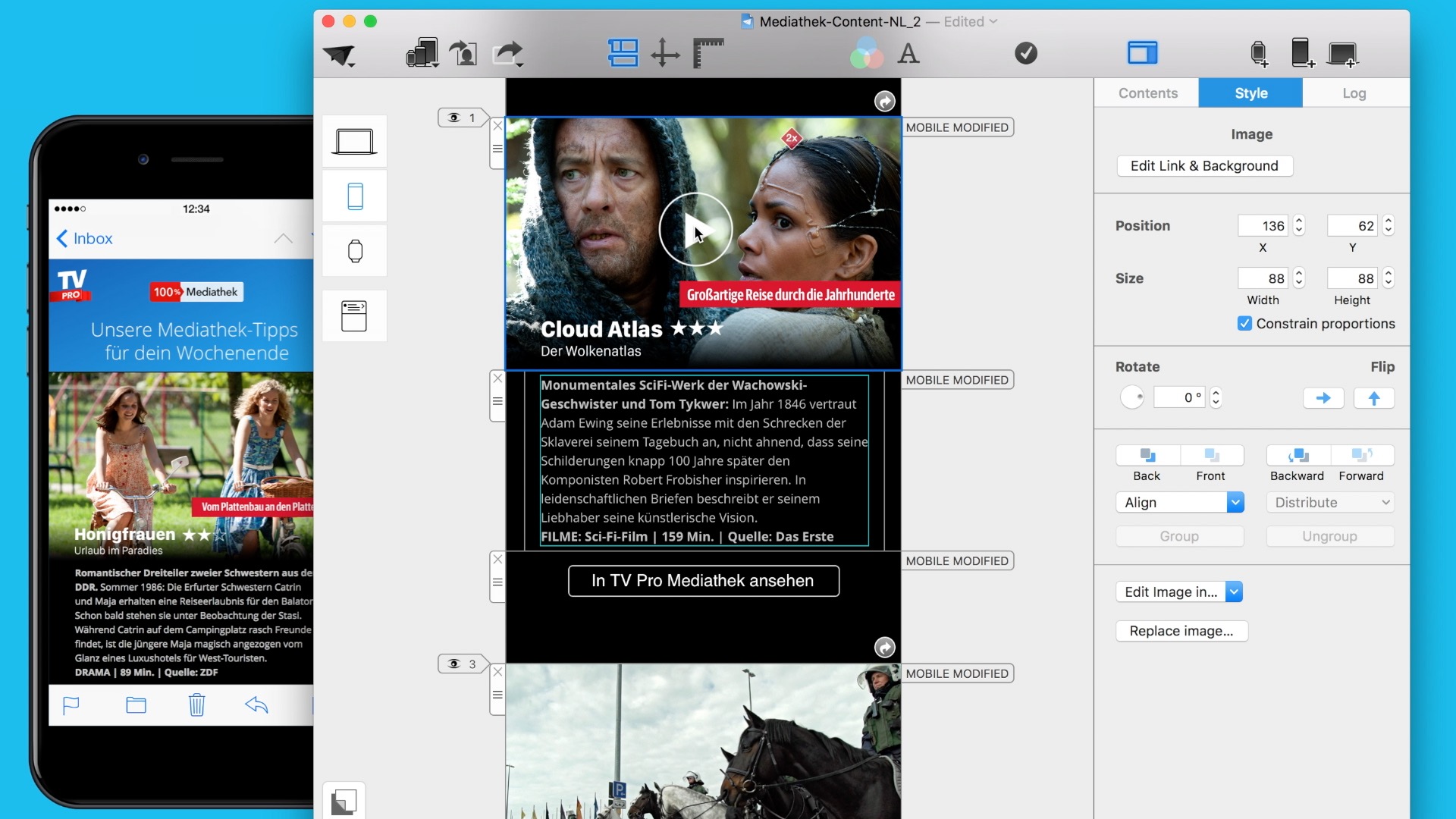Remove the Cloud Atlas image block

coord(497,126)
